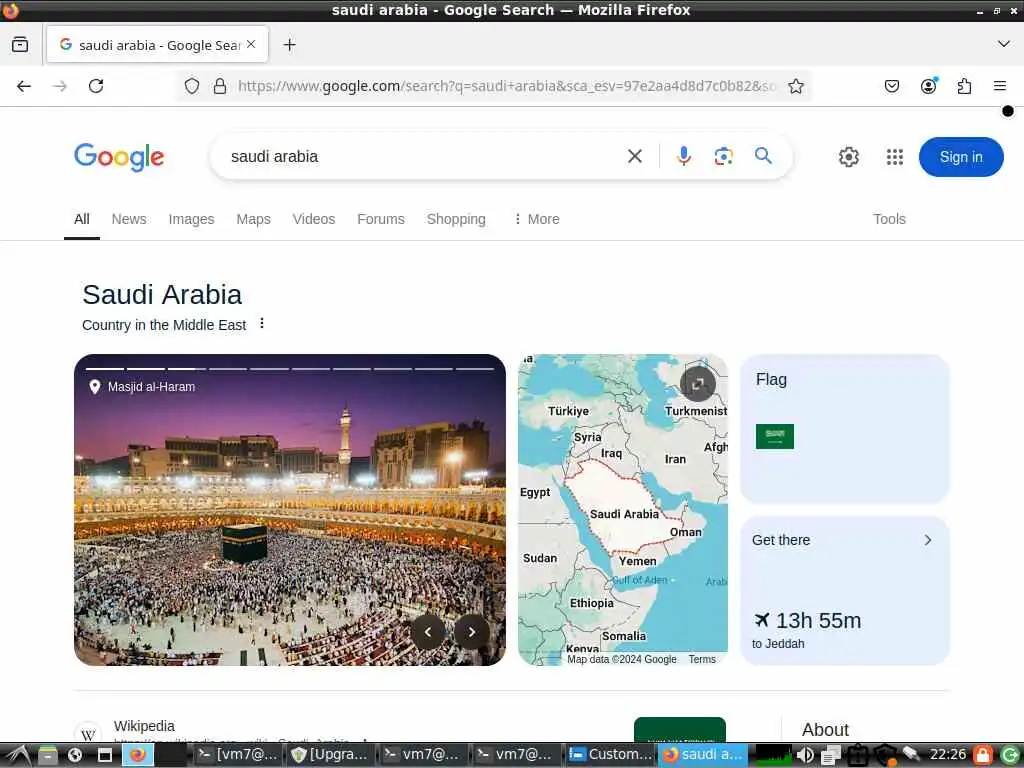This screenshot has height=768, width=1024.
Task: Open volume control in system tray
Action: [805, 755]
